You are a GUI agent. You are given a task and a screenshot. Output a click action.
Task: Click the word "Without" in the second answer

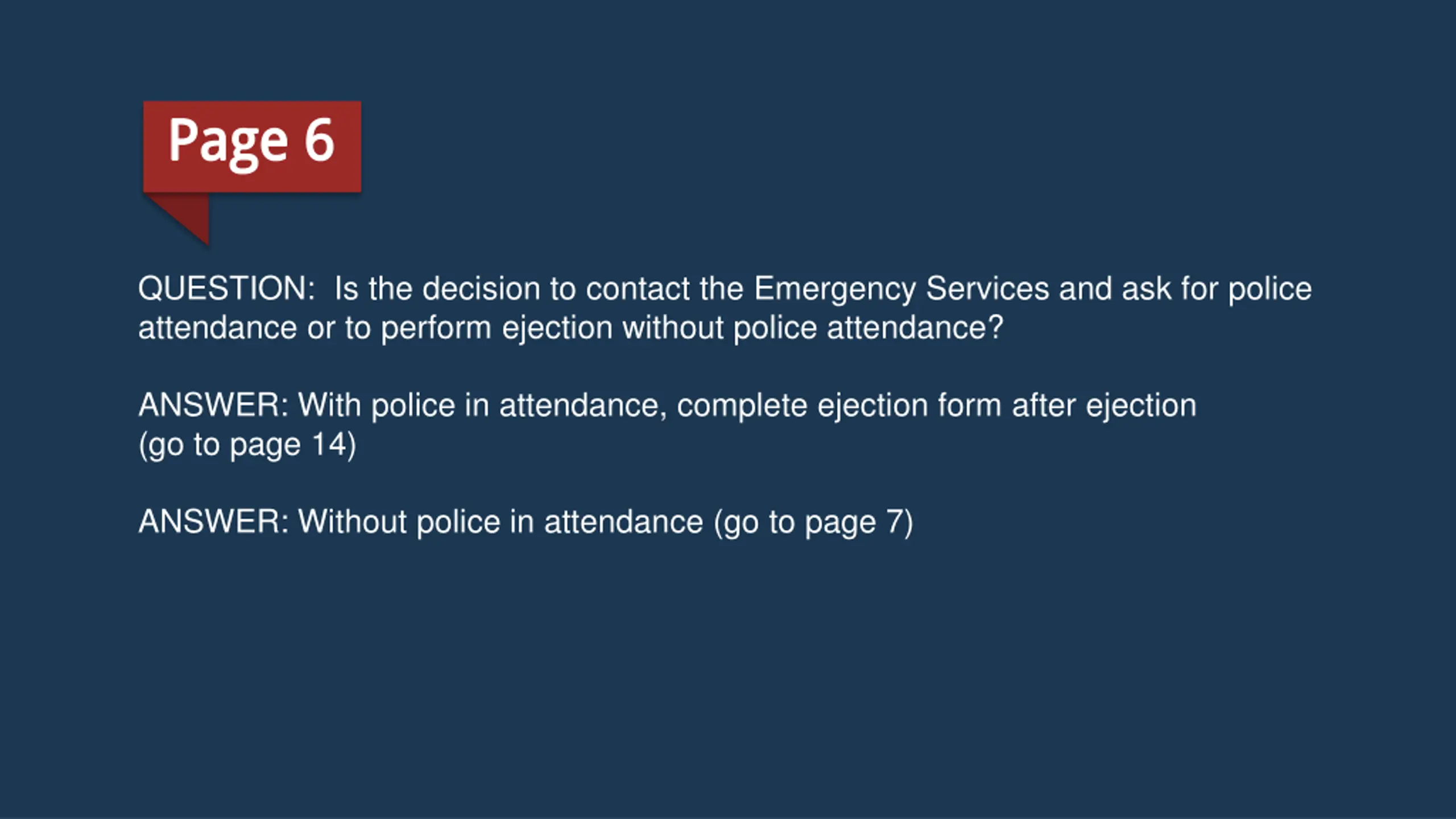tap(352, 521)
